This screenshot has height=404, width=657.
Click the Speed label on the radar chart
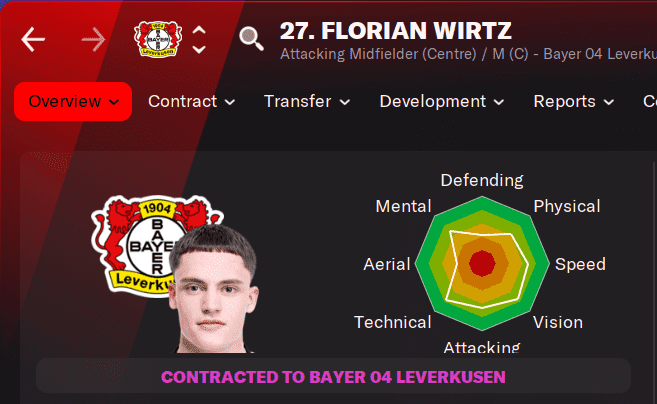tap(580, 264)
